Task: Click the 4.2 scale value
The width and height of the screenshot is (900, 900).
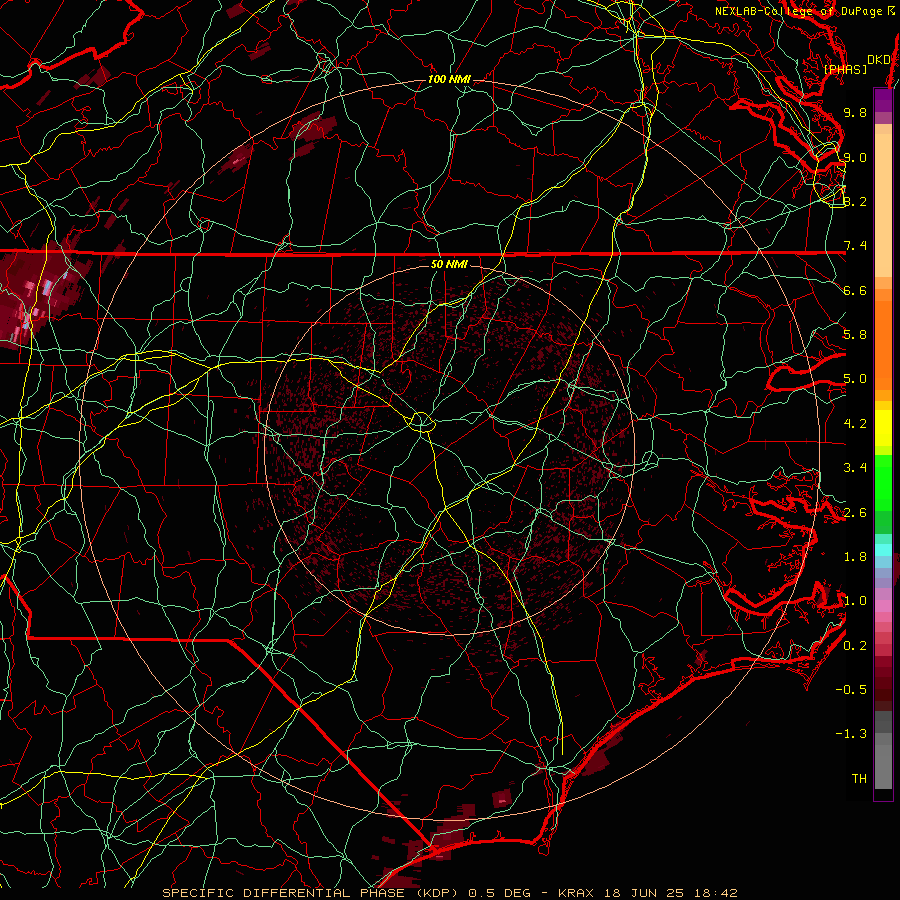Action: coord(855,424)
